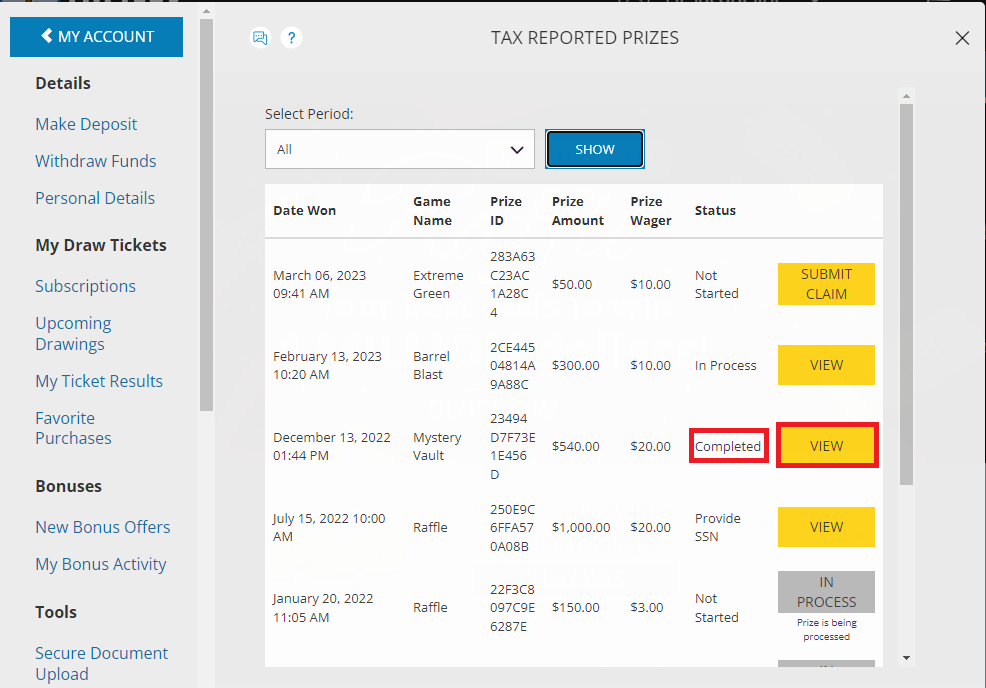The image size is (986, 688).
Task: Go back to My Account
Action: 96,36
